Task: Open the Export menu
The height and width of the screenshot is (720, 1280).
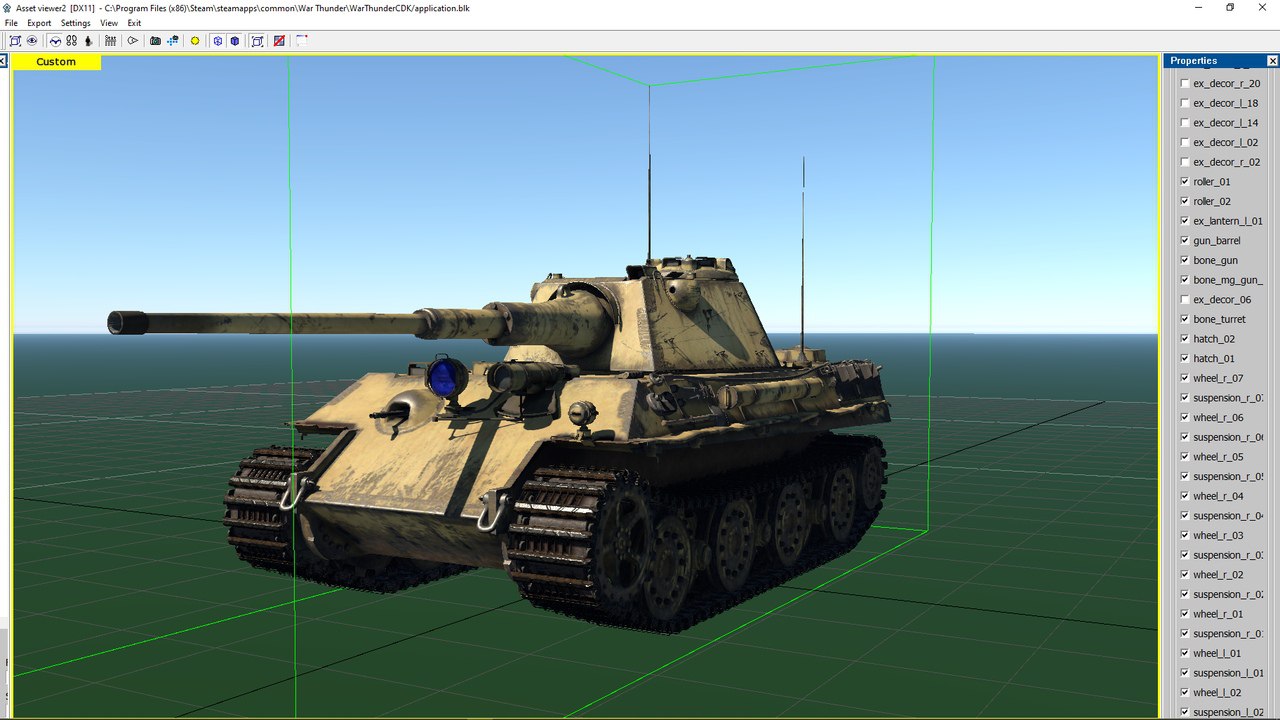Action: [x=39, y=23]
